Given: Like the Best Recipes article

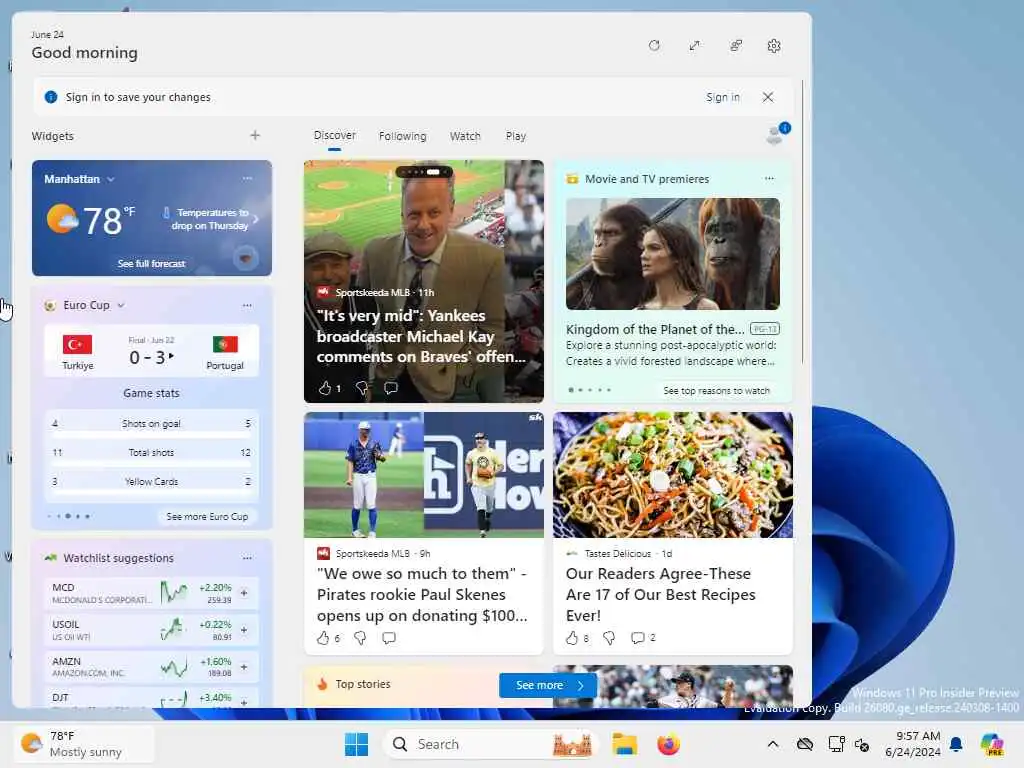Looking at the screenshot, I should click(571, 638).
